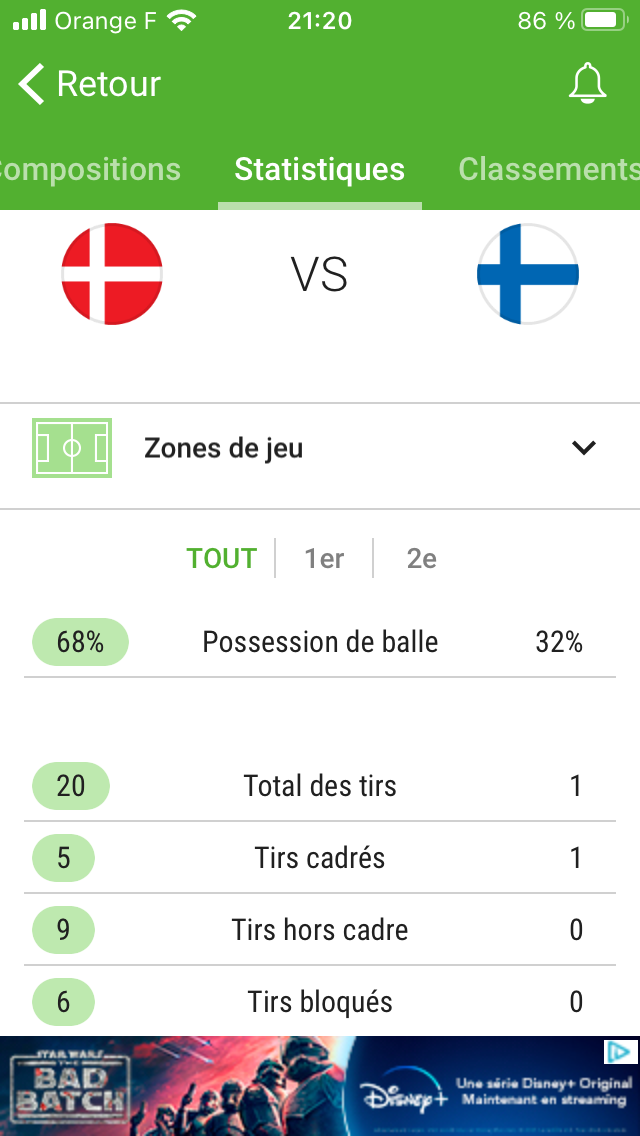Open the Classements tab

click(x=549, y=170)
